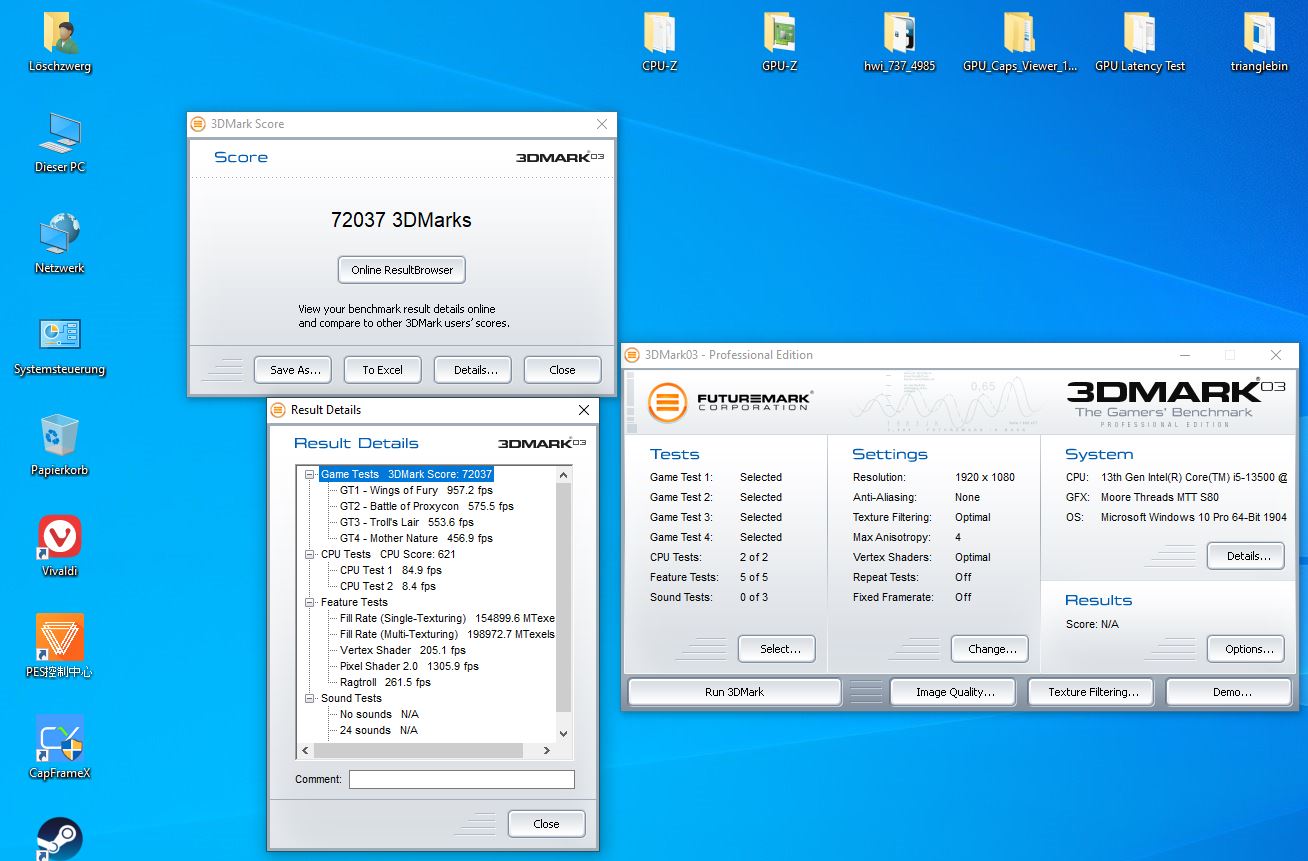This screenshot has height=861, width=1308.
Task: Click the 3DMark03 Professional Edition title icon
Action: click(x=632, y=355)
